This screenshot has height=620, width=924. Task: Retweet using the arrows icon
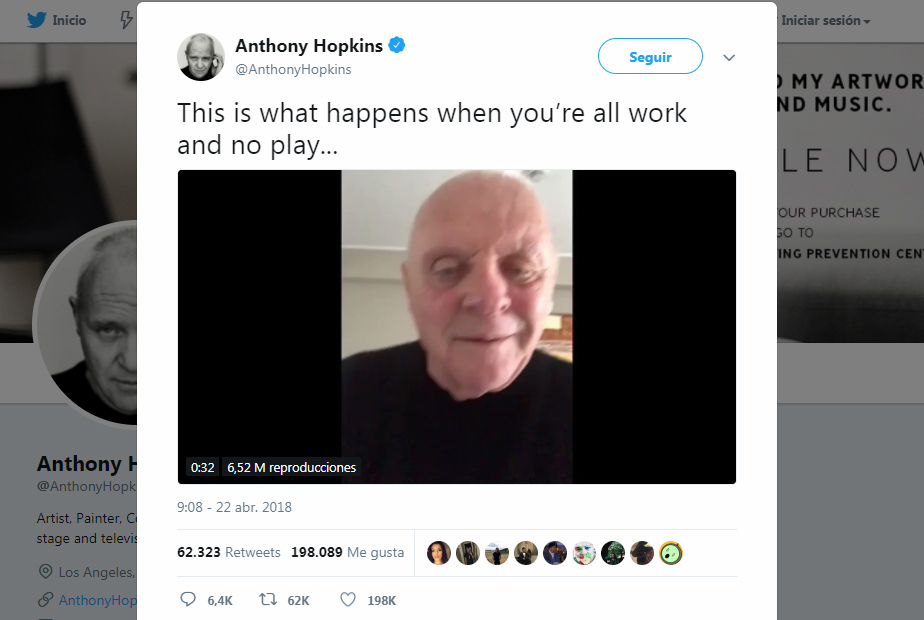pos(268,599)
